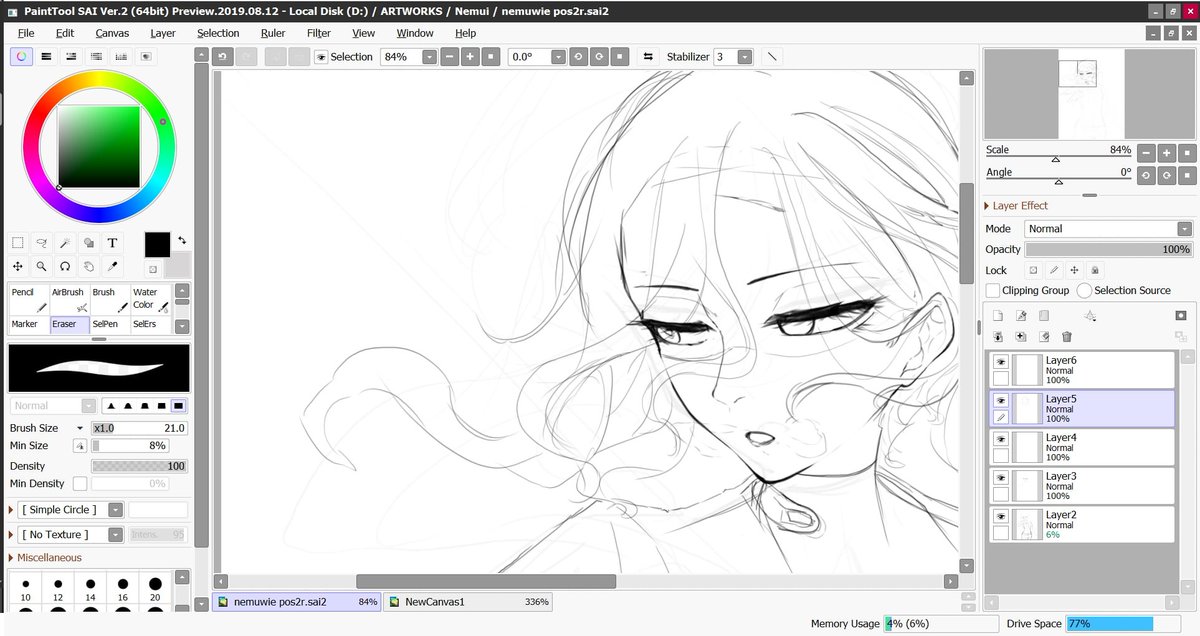The height and width of the screenshot is (636, 1200).
Task: Show the color wheel panel
Action: click(22, 57)
